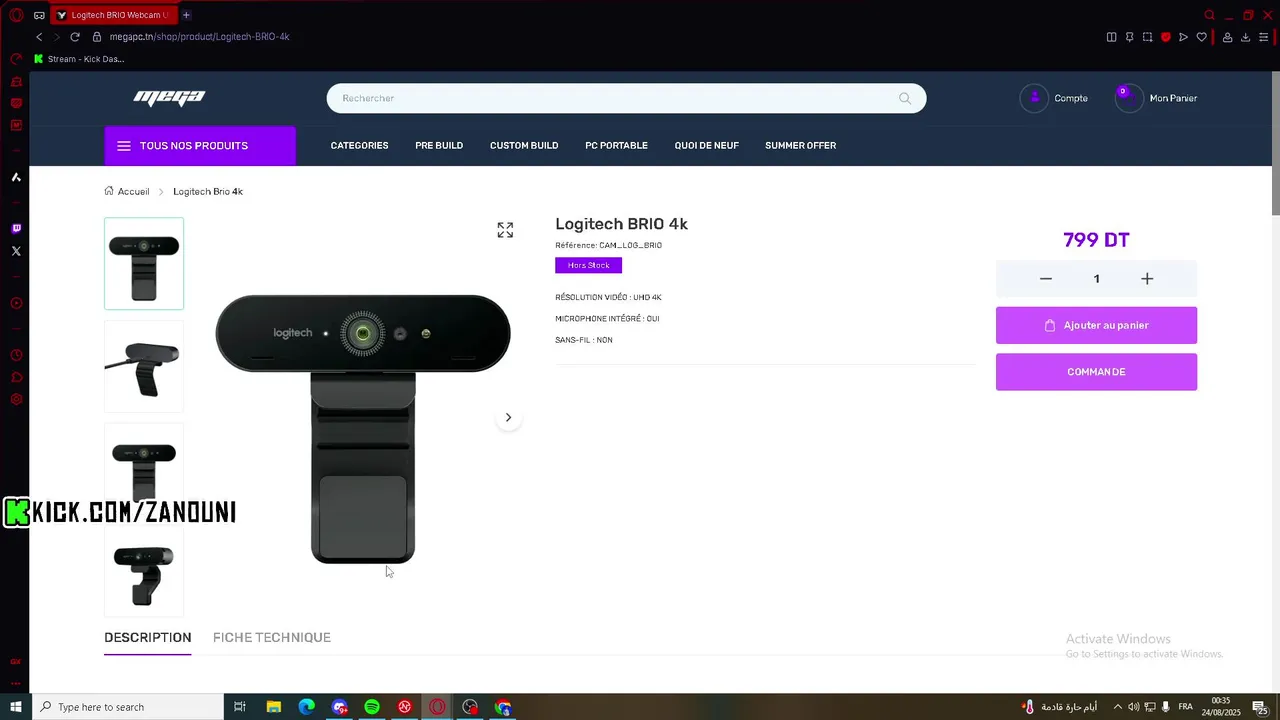Image resolution: width=1280 pixels, height=720 pixels.
Task: Show next product image with arrow
Action: pos(508,417)
